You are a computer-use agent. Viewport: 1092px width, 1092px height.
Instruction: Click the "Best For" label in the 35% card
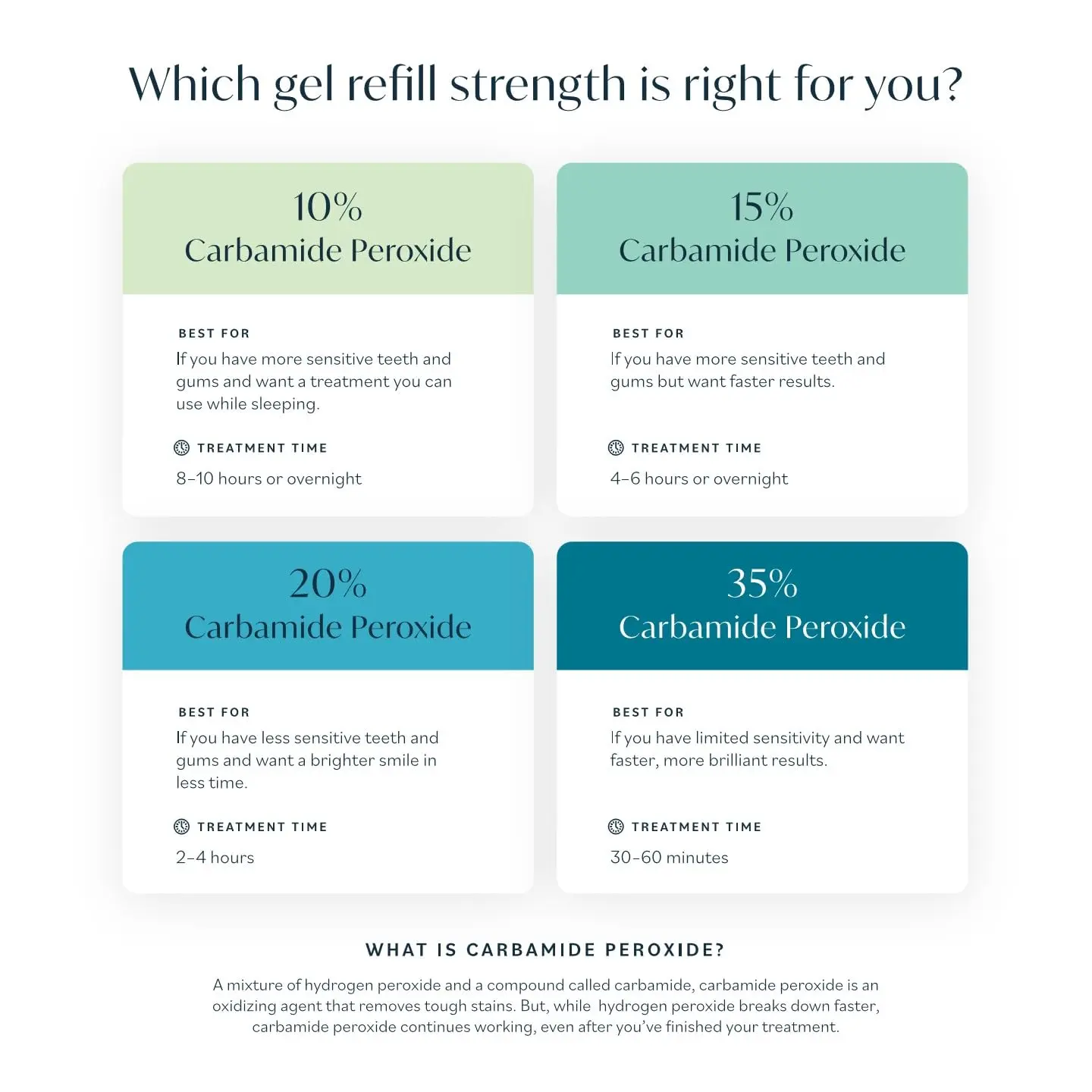[648, 713]
